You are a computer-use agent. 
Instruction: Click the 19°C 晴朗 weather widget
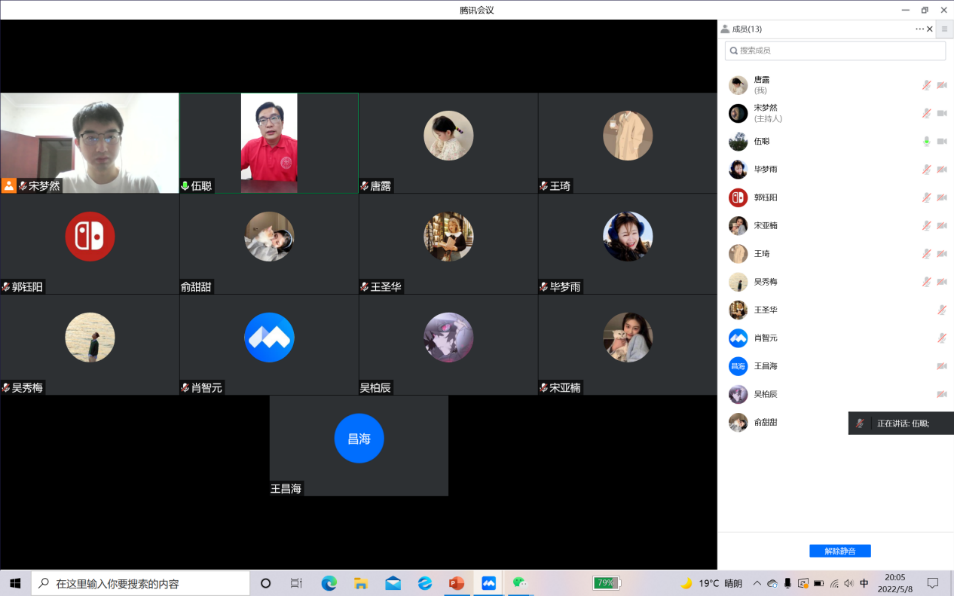[712, 583]
